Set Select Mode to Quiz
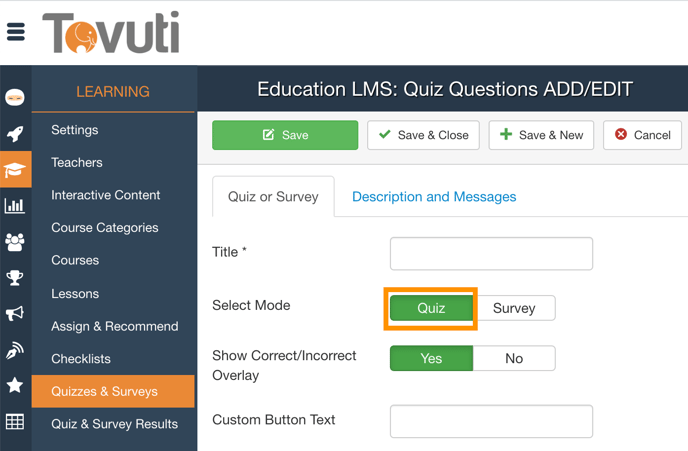This screenshot has width=688, height=451. click(x=431, y=308)
